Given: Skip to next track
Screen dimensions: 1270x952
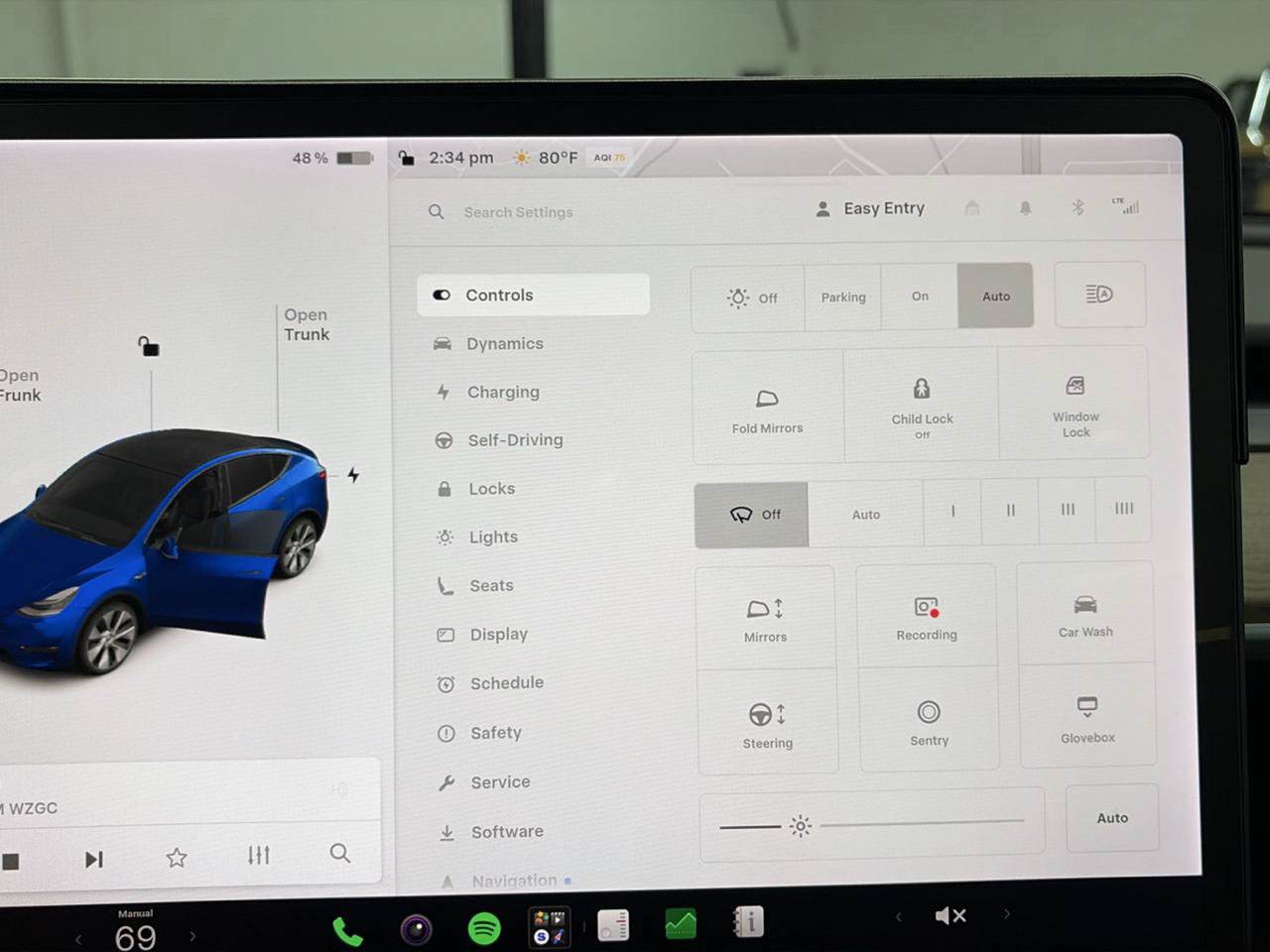Looking at the screenshot, I should (x=94, y=859).
